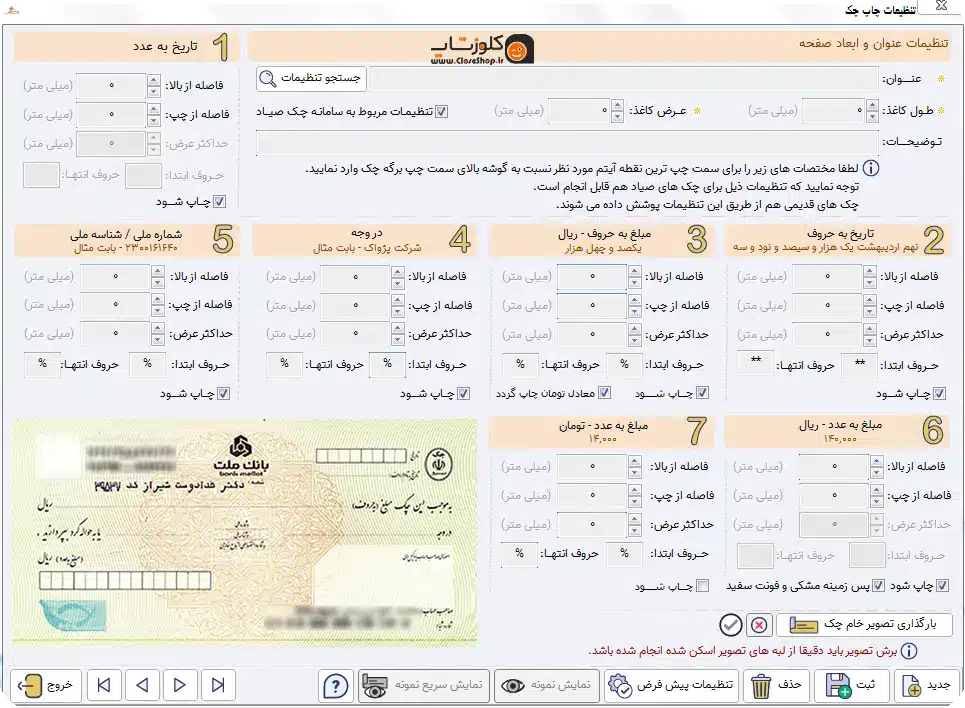Click the توضیحات description input field
965x708 pixels.
[x=567, y=142]
